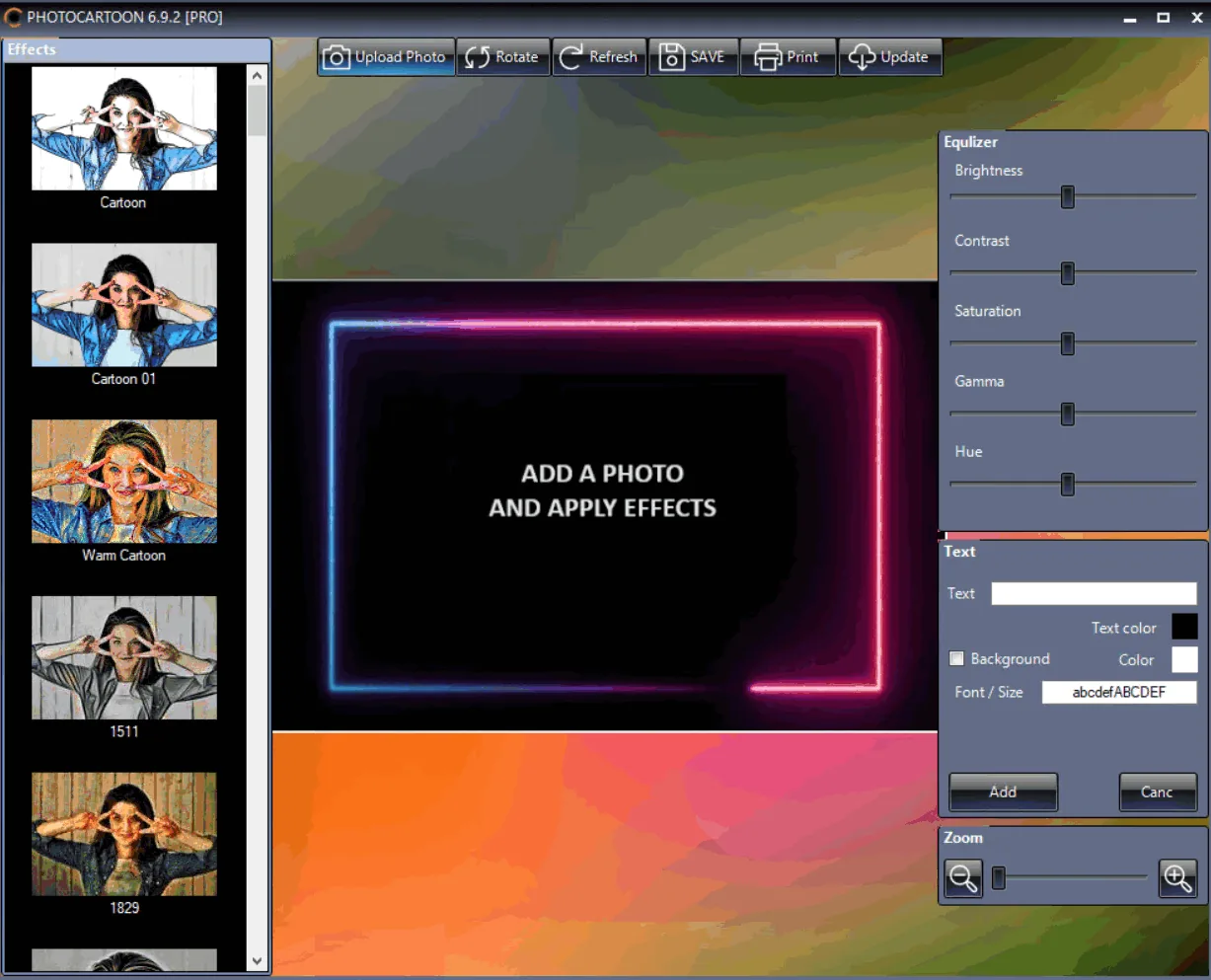Click the Saturation slider handle

1067,343
